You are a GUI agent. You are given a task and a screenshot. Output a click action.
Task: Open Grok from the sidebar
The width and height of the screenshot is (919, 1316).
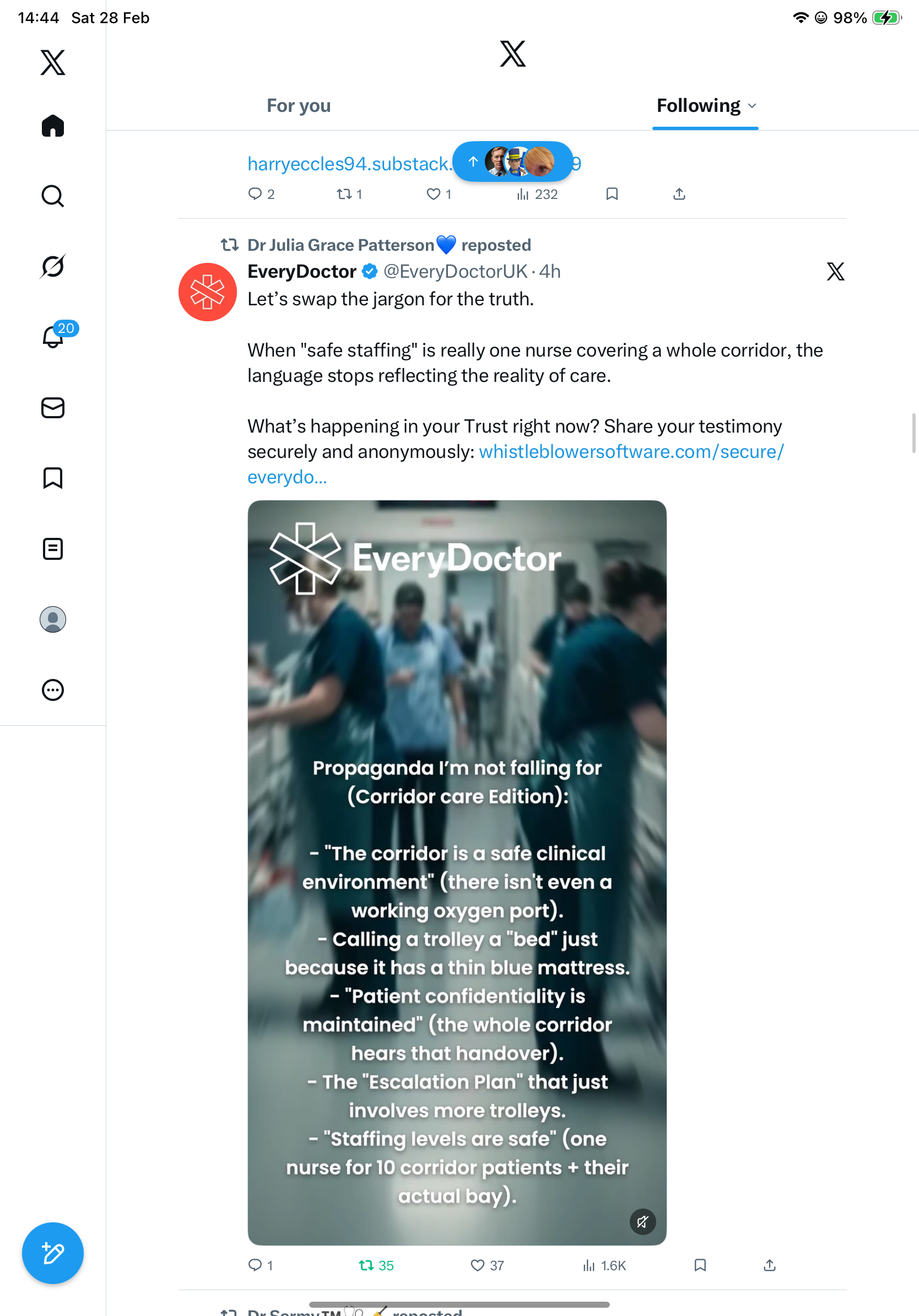(53, 266)
